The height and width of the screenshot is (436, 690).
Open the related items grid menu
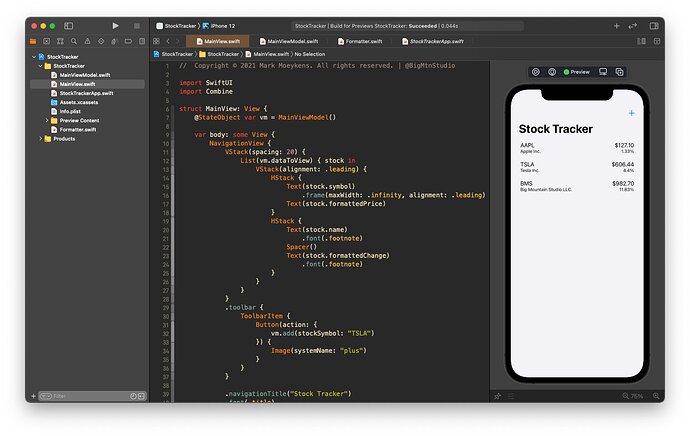point(156,41)
